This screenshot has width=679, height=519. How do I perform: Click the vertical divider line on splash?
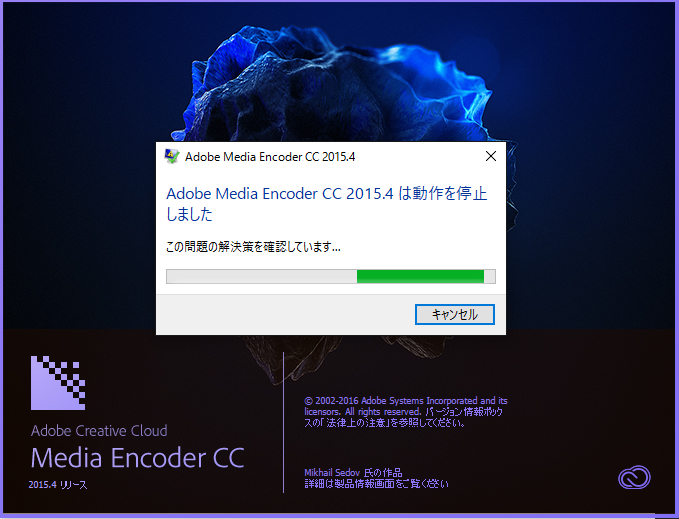tap(284, 422)
